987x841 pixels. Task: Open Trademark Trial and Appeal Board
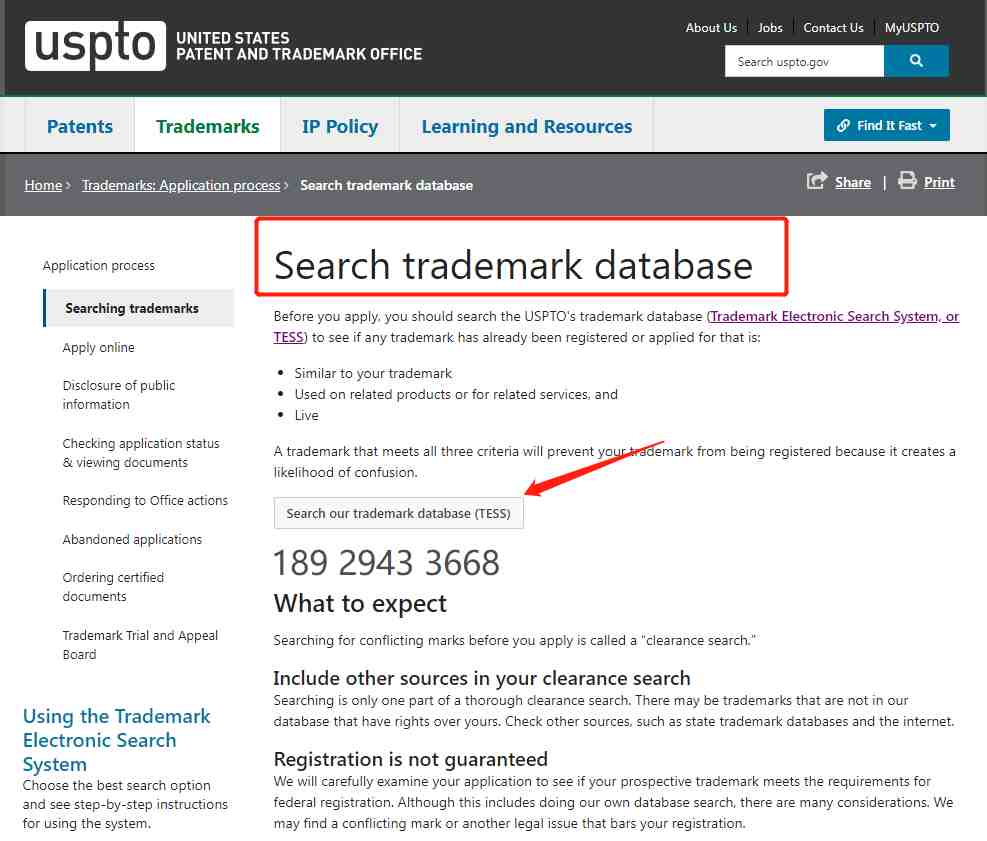[140, 645]
